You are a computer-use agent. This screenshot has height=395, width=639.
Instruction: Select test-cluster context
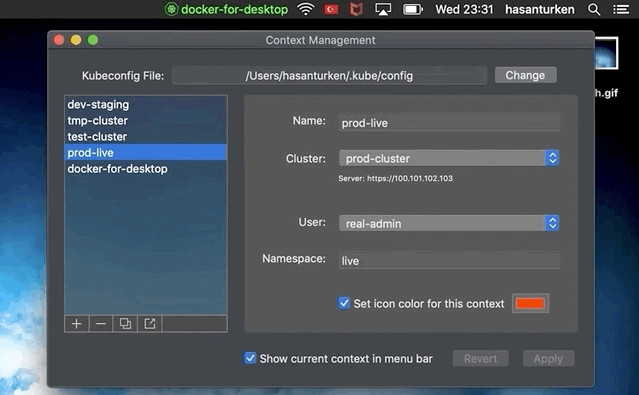pyautogui.click(x=145, y=136)
